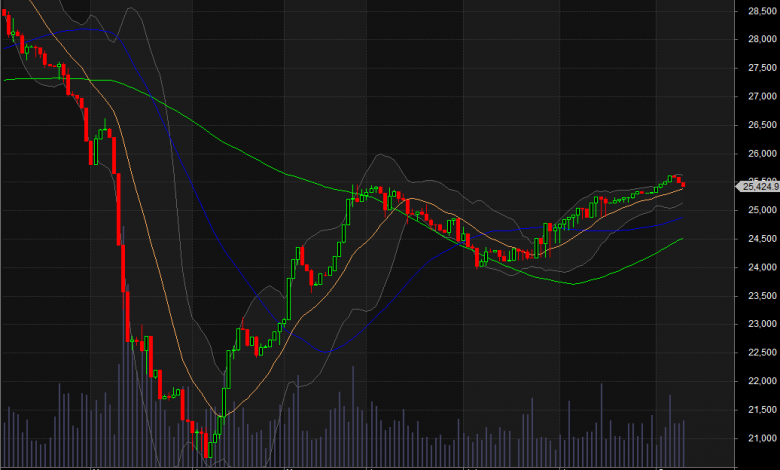The width and height of the screenshot is (780, 470).
Task: Click the current price tag showing 25,424.9
Action: 758,186
